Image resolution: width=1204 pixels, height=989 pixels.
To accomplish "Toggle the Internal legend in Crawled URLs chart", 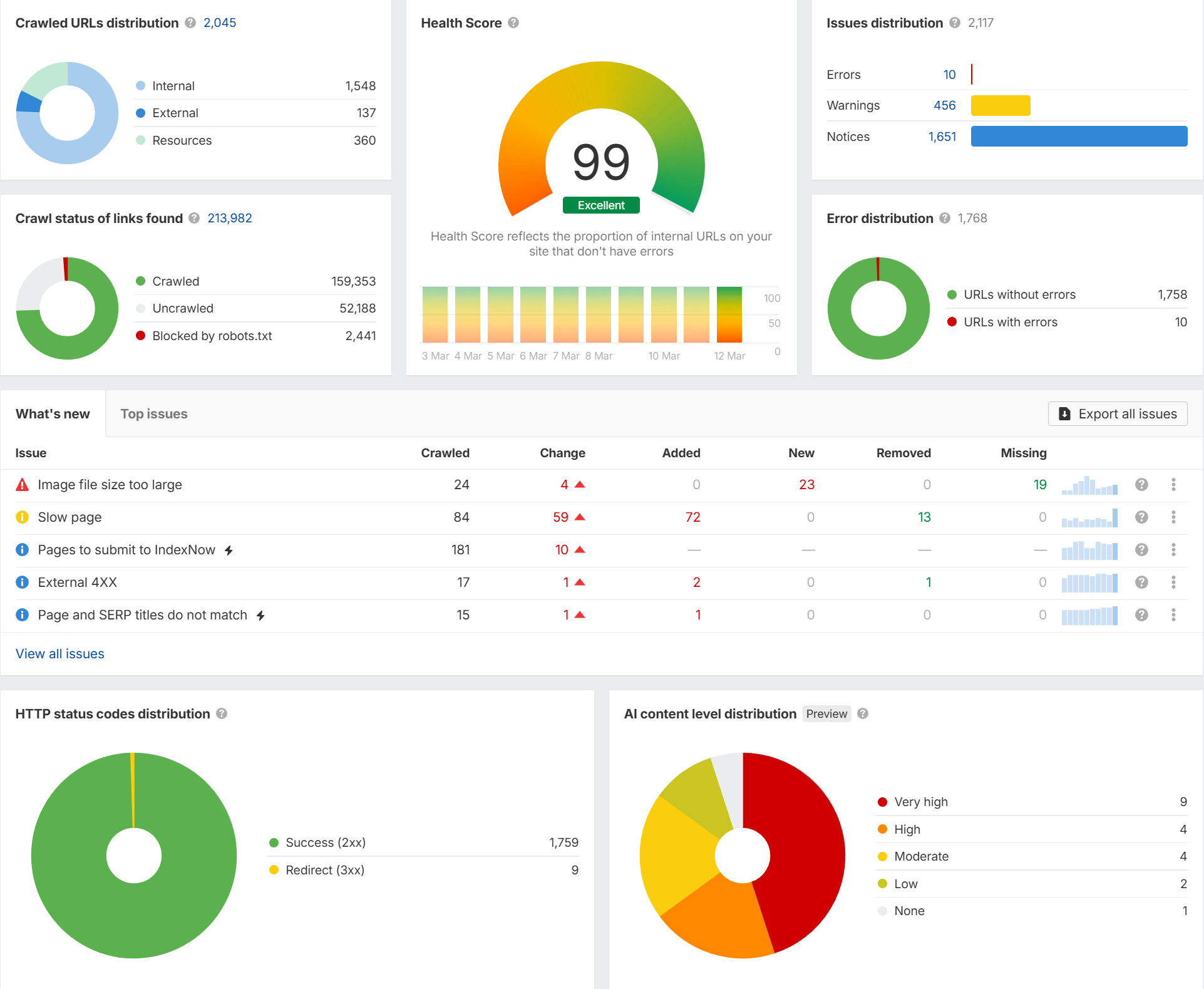I will click(173, 85).
